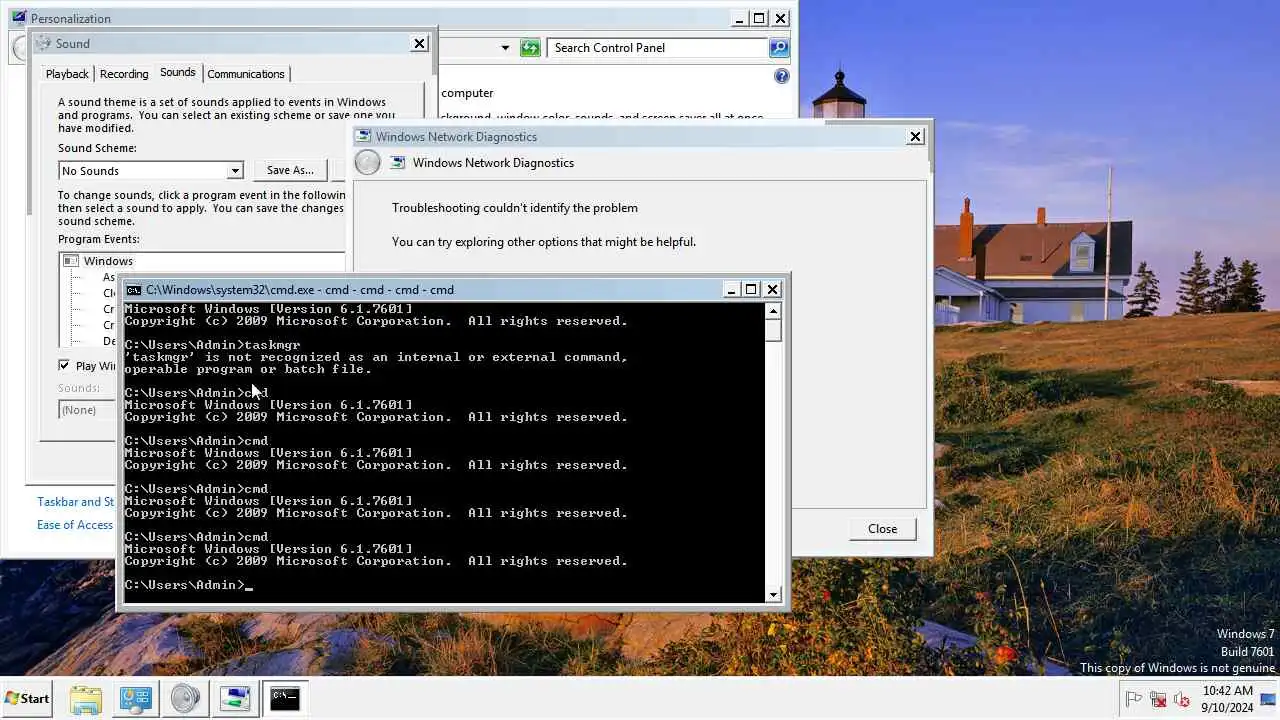Switch to the Recording tab
The width and height of the screenshot is (1280, 720).
click(x=124, y=74)
